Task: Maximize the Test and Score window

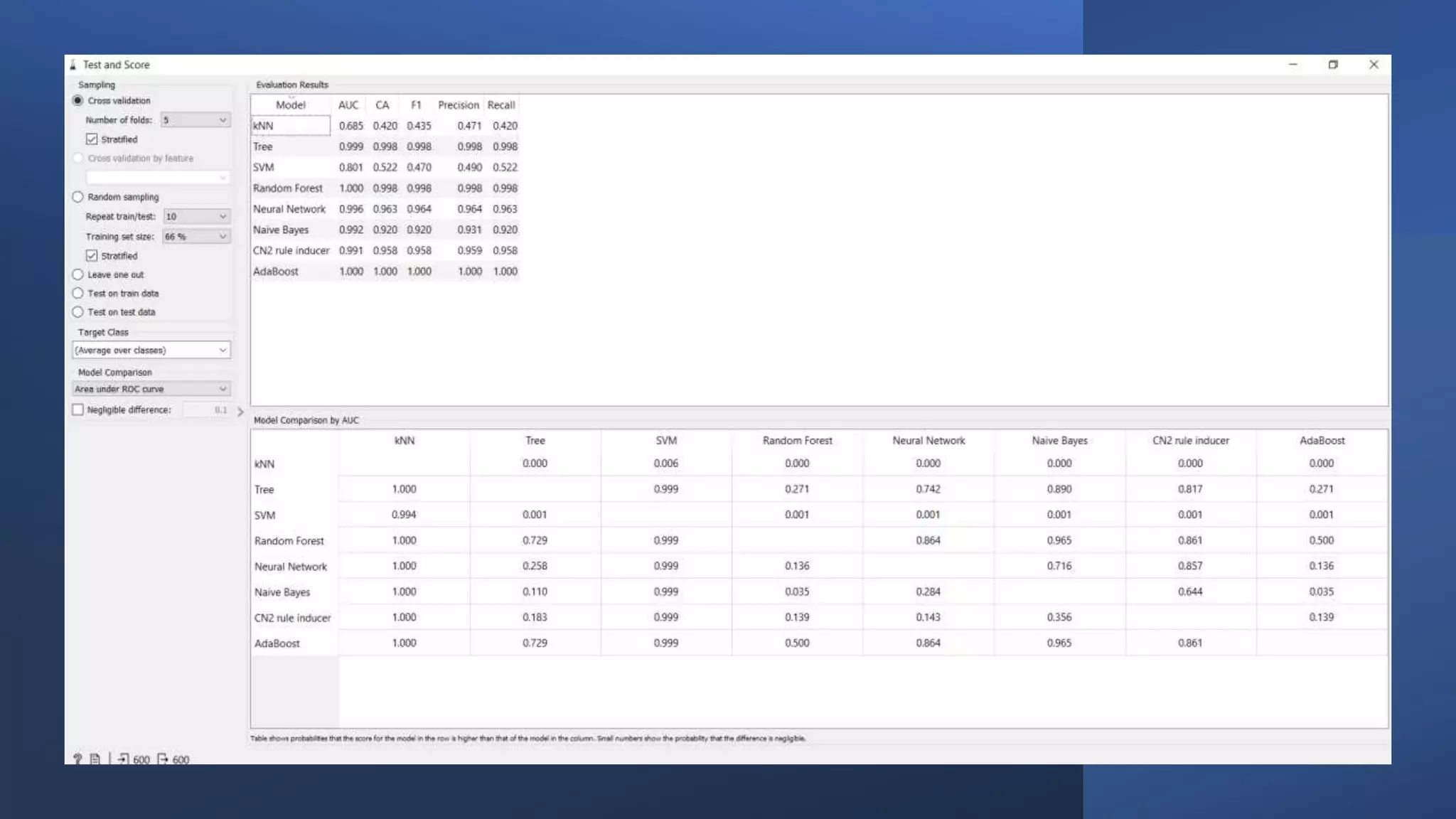Action: pyautogui.click(x=1333, y=65)
